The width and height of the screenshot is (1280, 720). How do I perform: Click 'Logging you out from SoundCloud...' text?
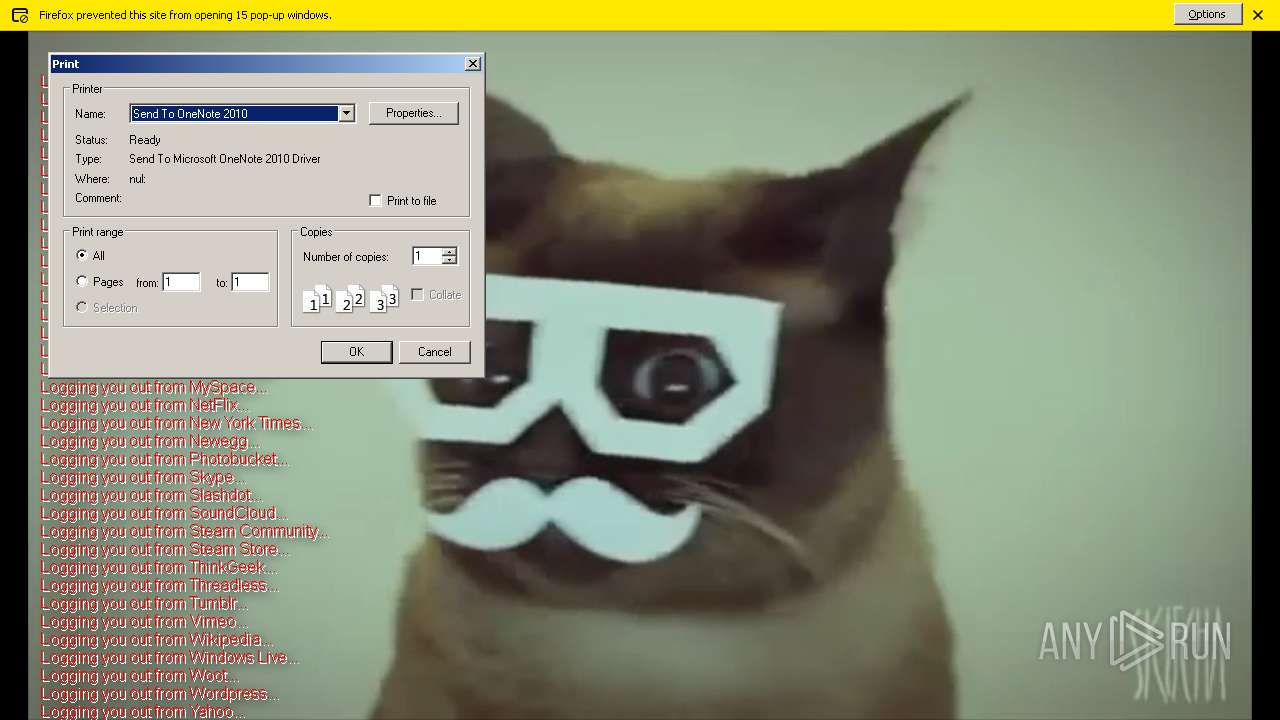(163, 513)
